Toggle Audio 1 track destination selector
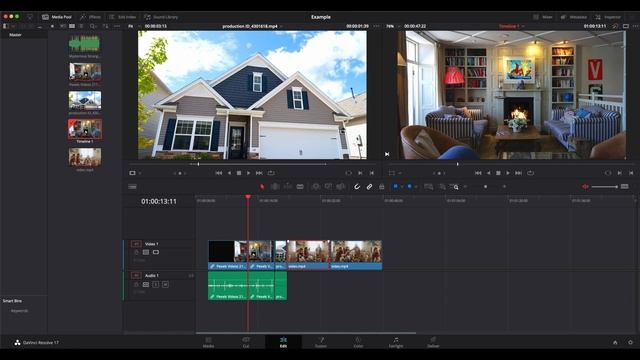Screen dimensions: 640x360 pos(136,276)
